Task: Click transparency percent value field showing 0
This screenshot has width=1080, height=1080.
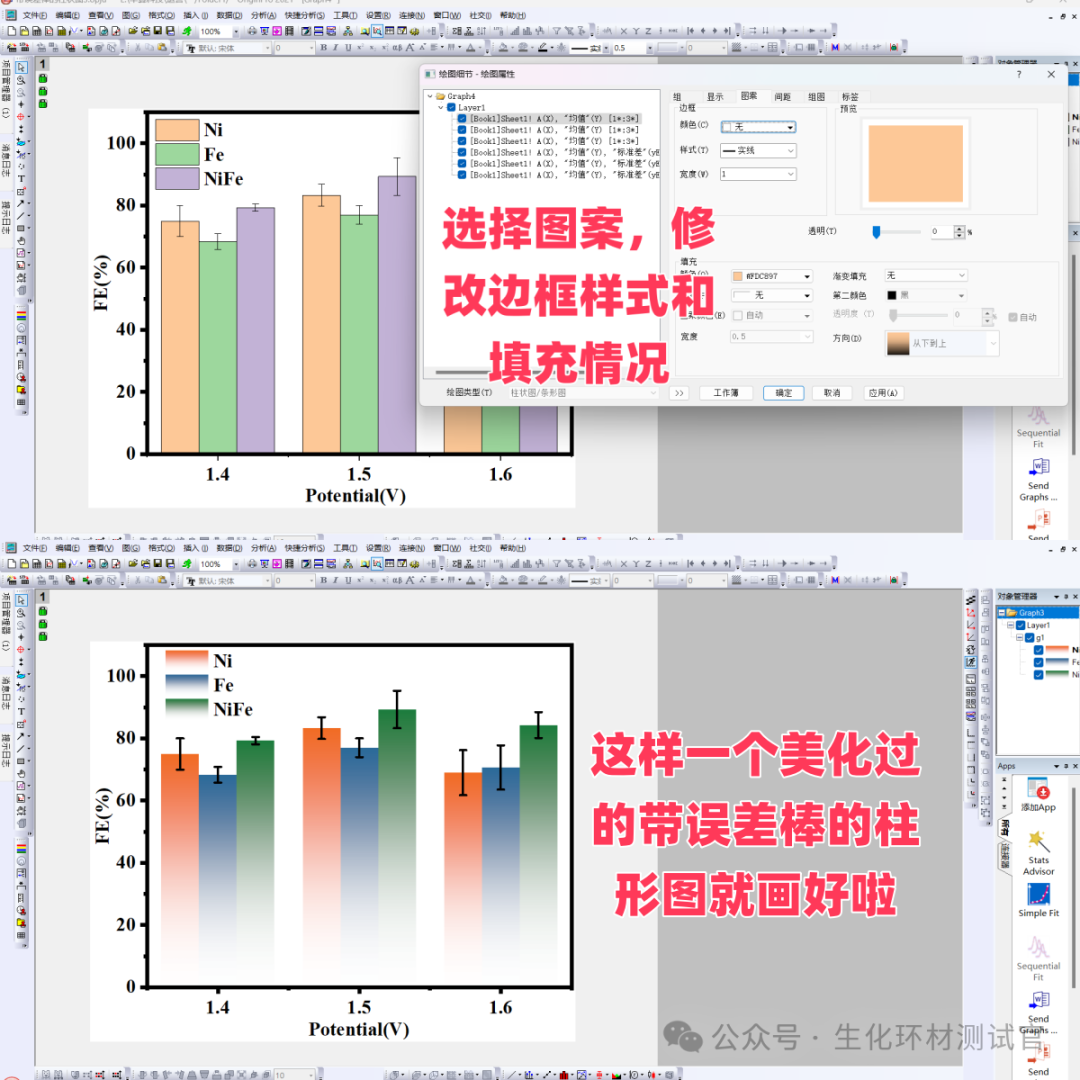Action: (940, 231)
